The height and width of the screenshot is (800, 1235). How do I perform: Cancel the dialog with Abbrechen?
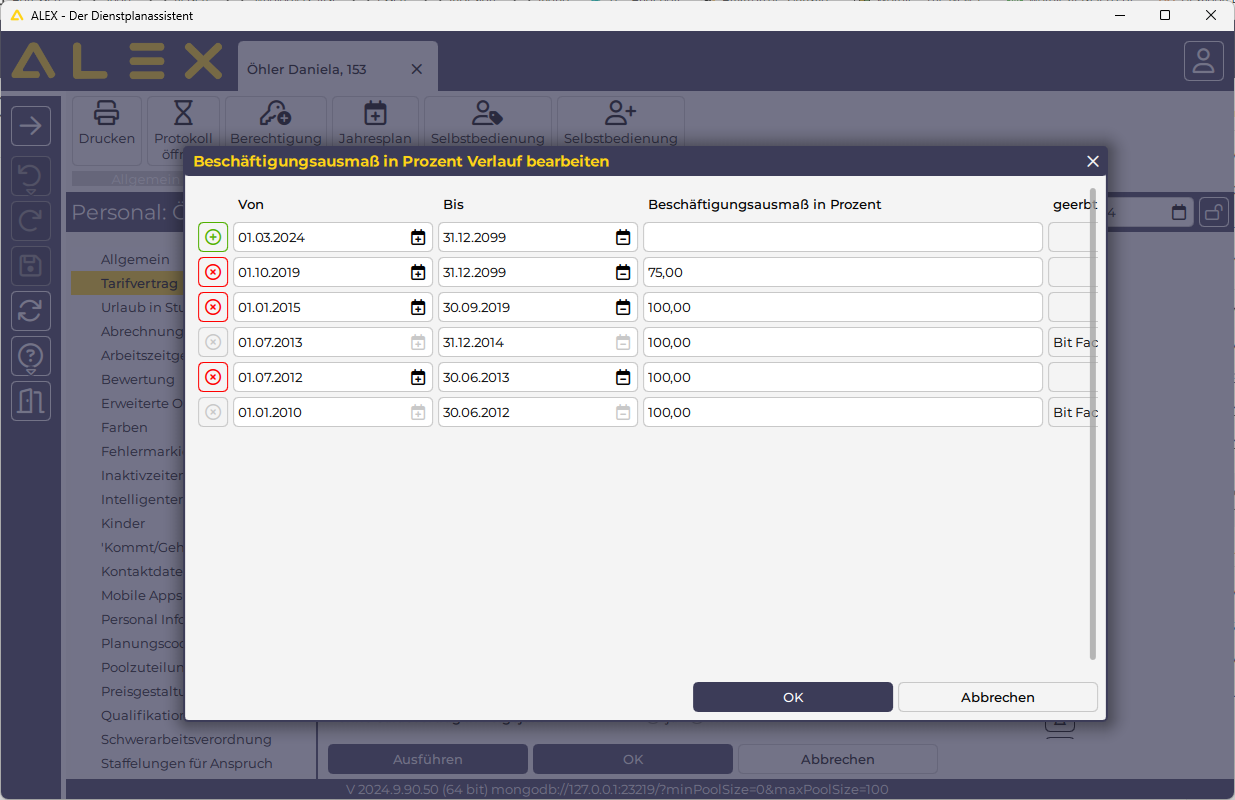[997, 697]
